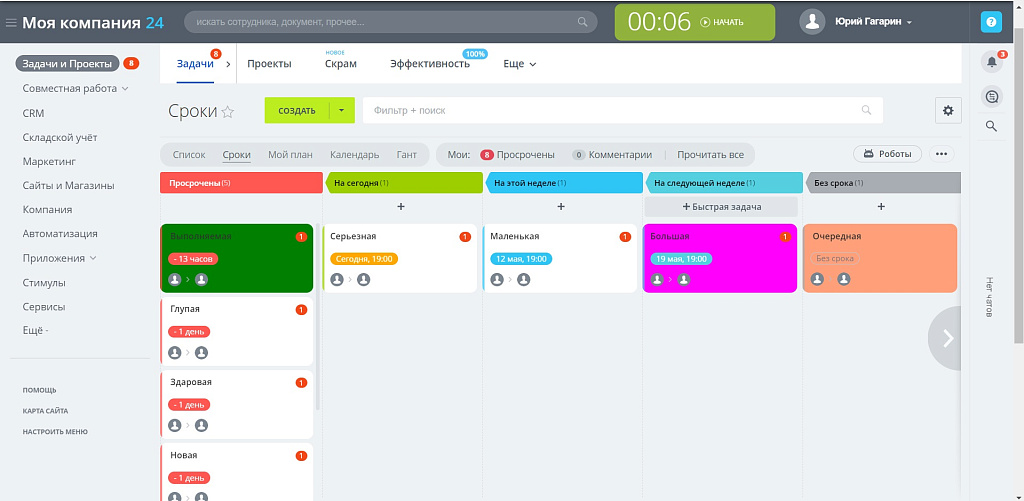The width and height of the screenshot is (1024, 501).
Task: Open the chat bubble icon in right sidebar
Action: pos(991,96)
